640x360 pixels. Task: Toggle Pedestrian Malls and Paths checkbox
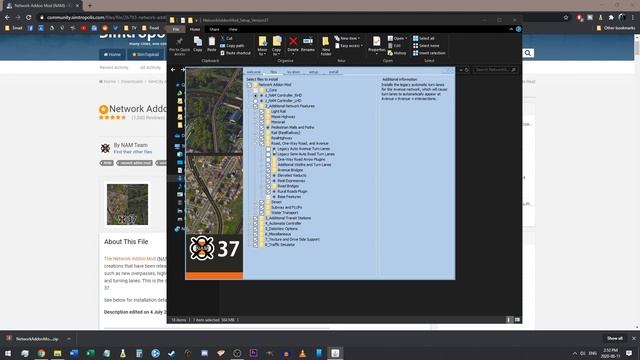coord(262,127)
